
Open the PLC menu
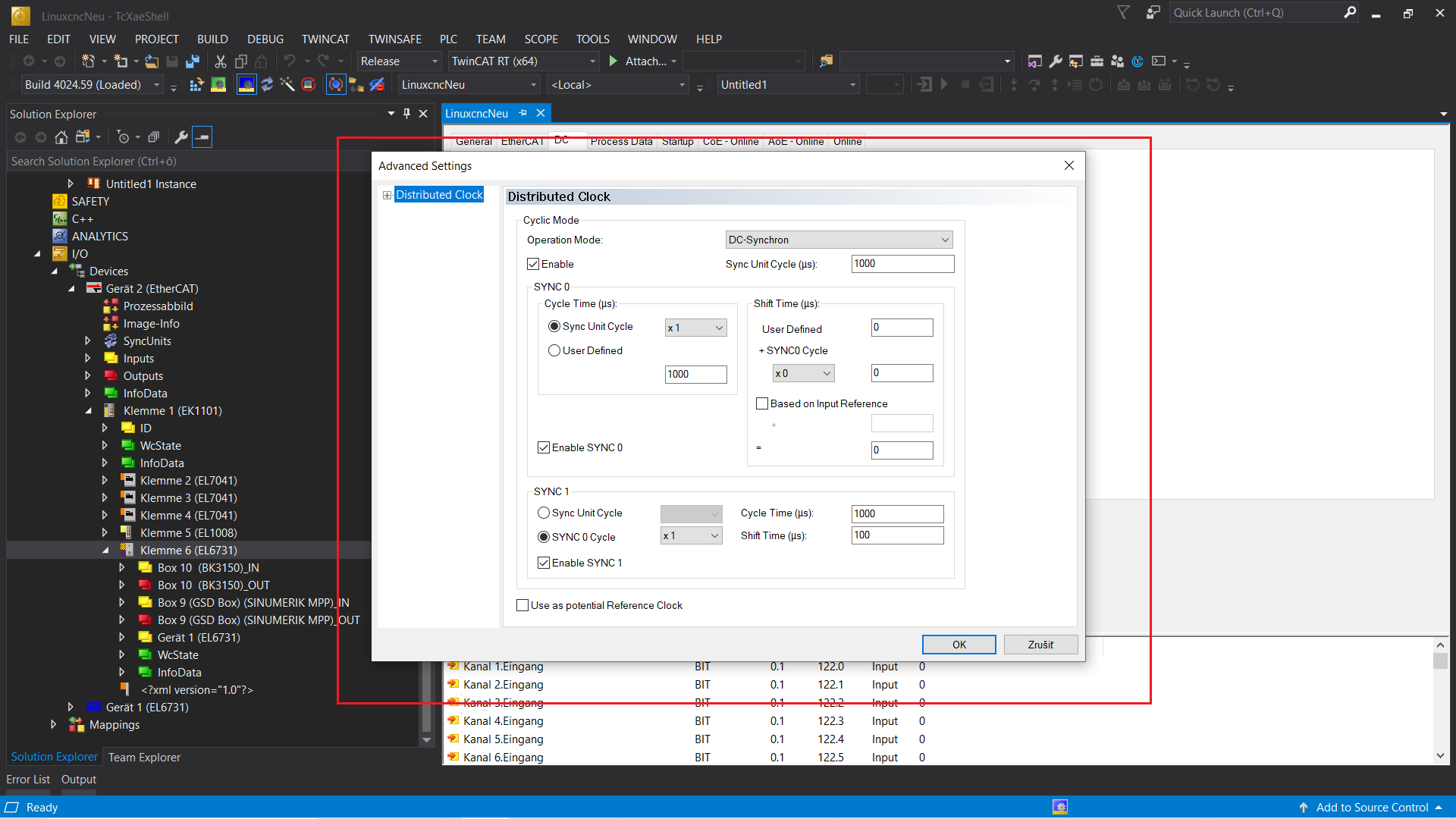tap(448, 39)
